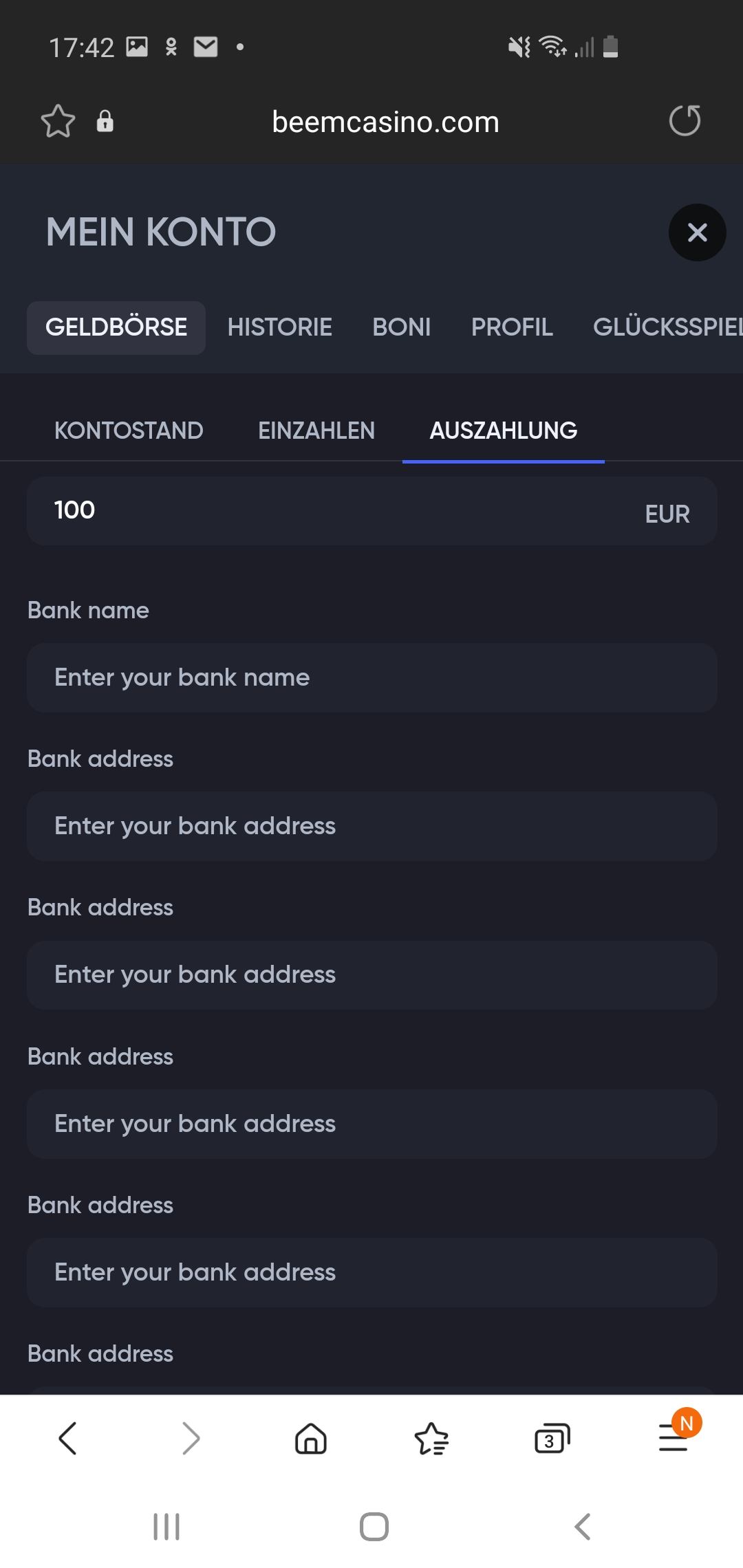Image resolution: width=743 pixels, height=1568 pixels.
Task: Reload the beemcasino page
Action: 685,121
